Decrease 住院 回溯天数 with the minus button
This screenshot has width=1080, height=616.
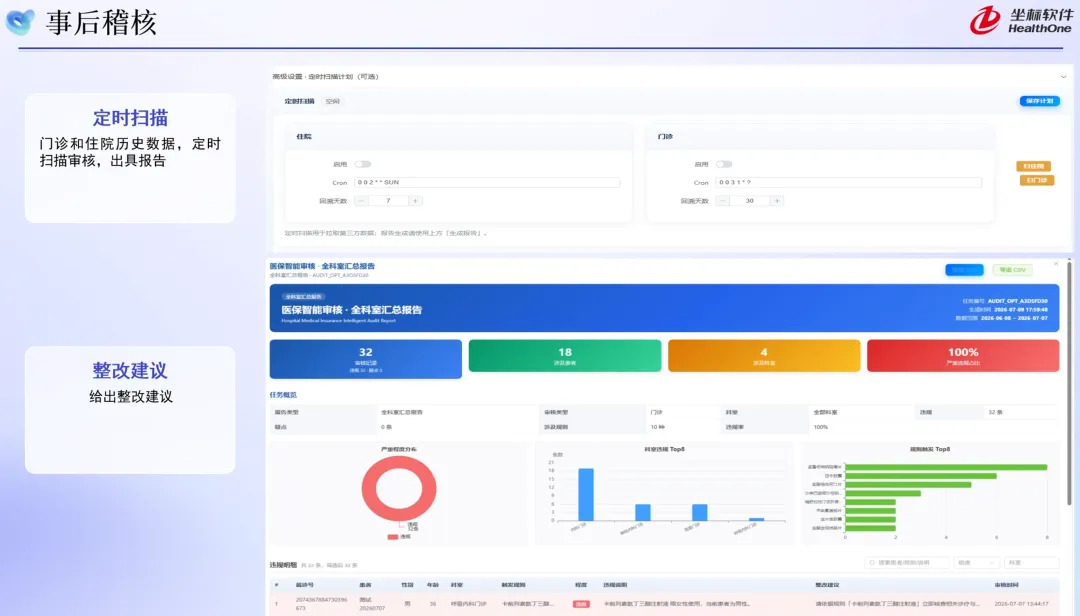pos(361,201)
